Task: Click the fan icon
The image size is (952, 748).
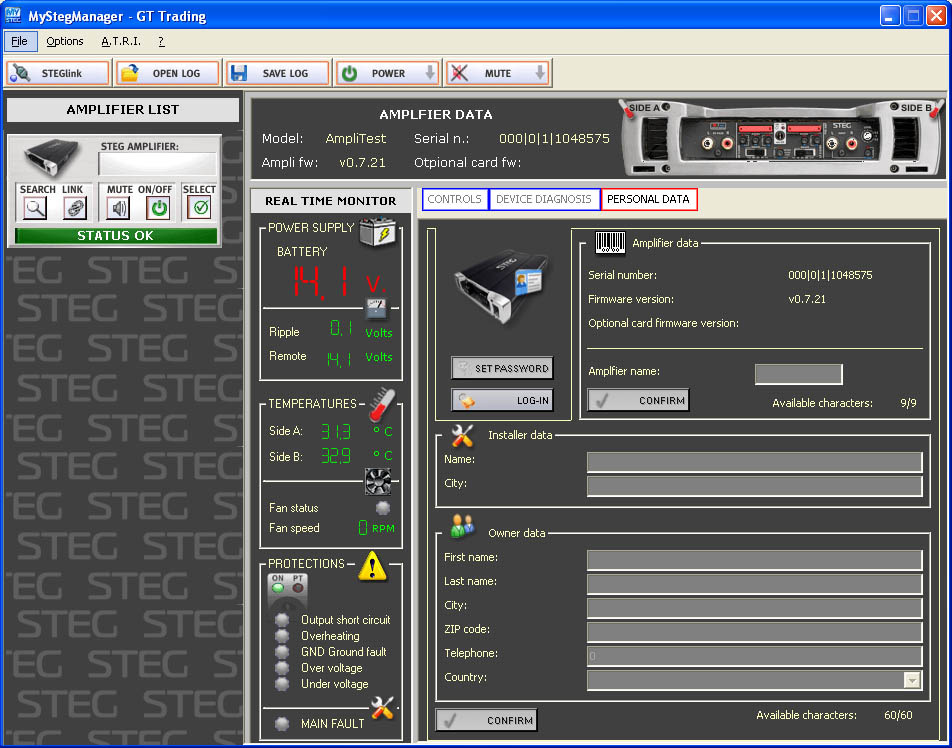Action: [377, 481]
